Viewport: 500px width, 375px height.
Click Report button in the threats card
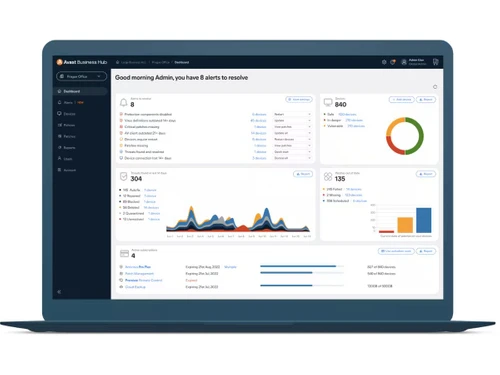click(x=303, y=174)
